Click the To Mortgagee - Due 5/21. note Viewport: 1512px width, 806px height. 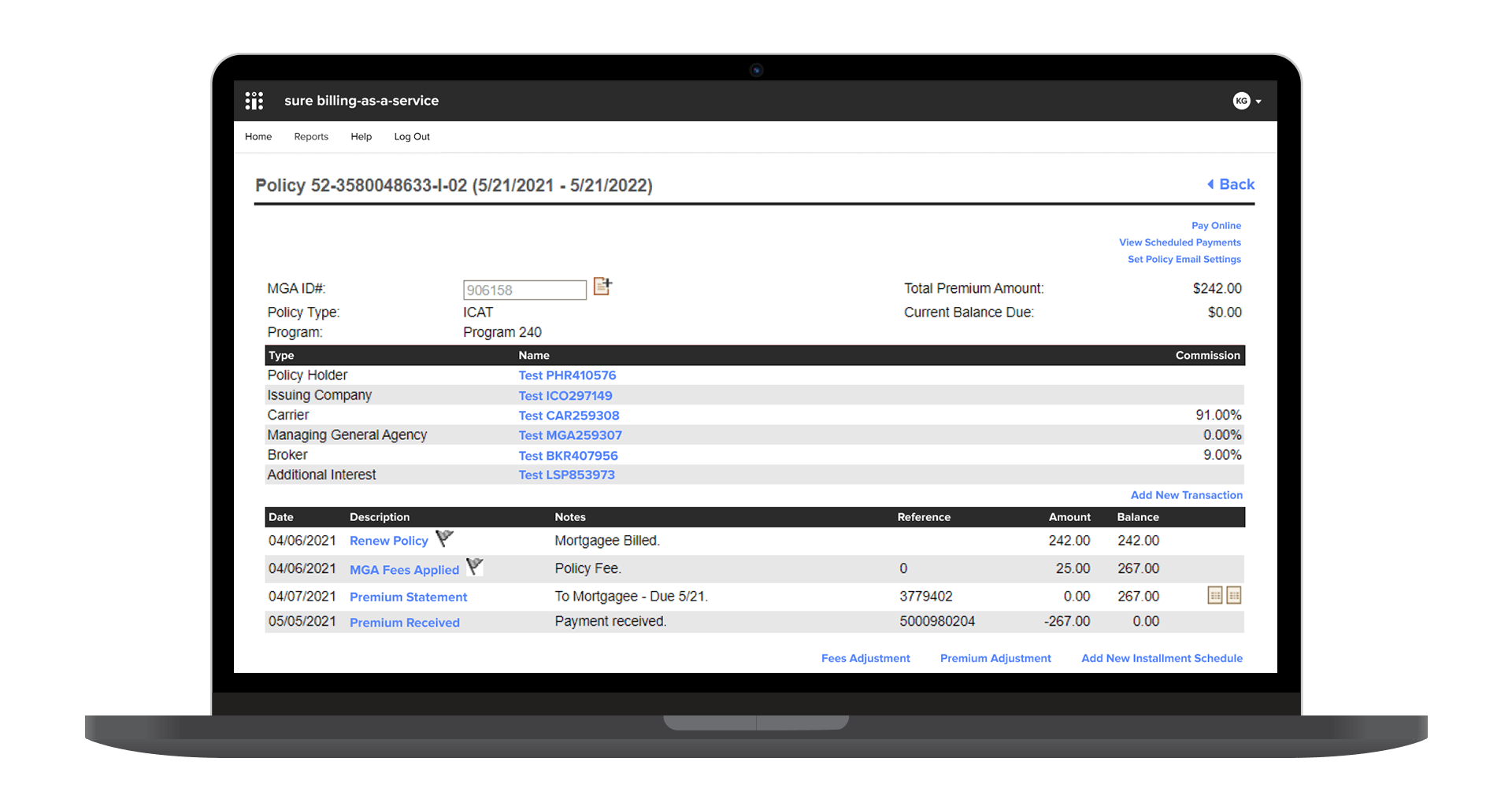(x=631, y=597)
